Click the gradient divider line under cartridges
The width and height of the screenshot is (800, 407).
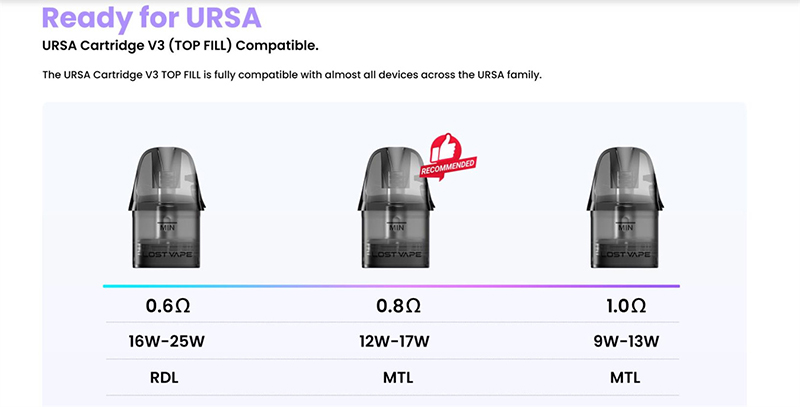pyautogui.click(x=392, y=286)
